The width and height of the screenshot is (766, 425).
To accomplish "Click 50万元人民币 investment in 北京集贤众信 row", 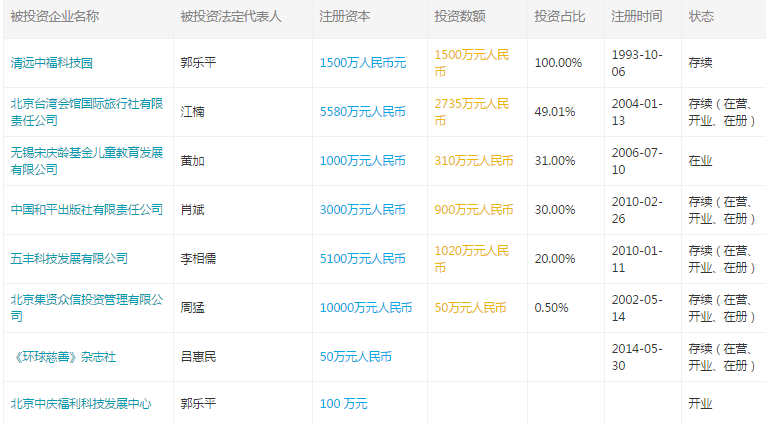I will coord(470,308).
